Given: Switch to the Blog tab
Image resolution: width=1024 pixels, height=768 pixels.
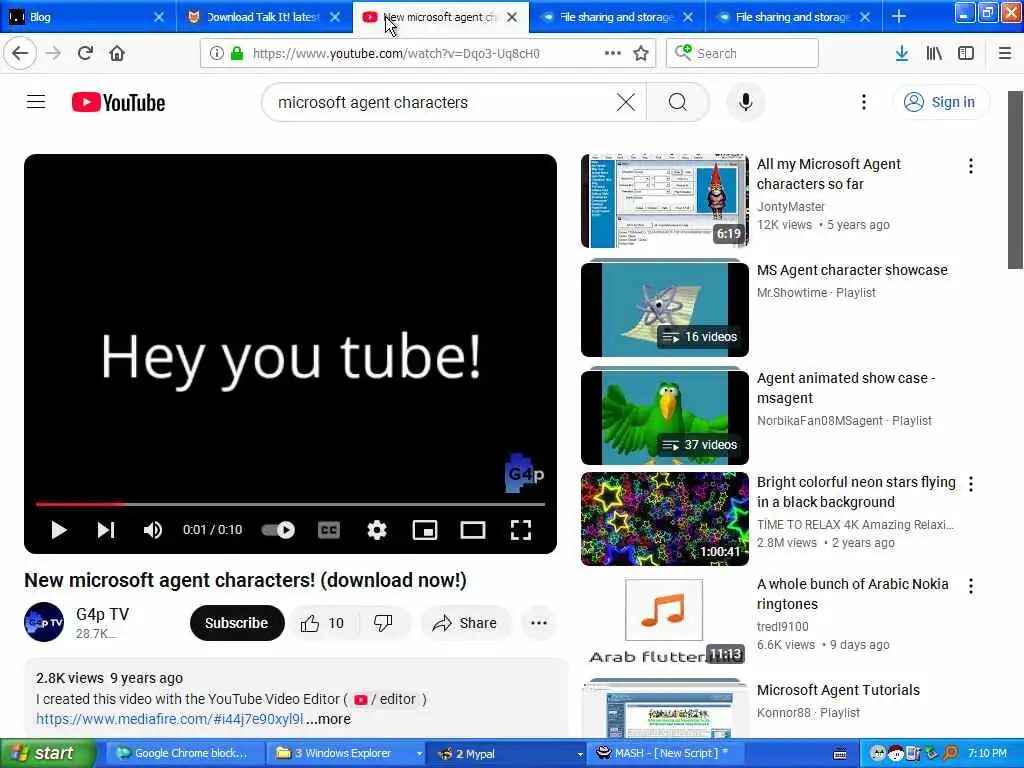Looking at the screenshot, I should click(x=88, y=17).
